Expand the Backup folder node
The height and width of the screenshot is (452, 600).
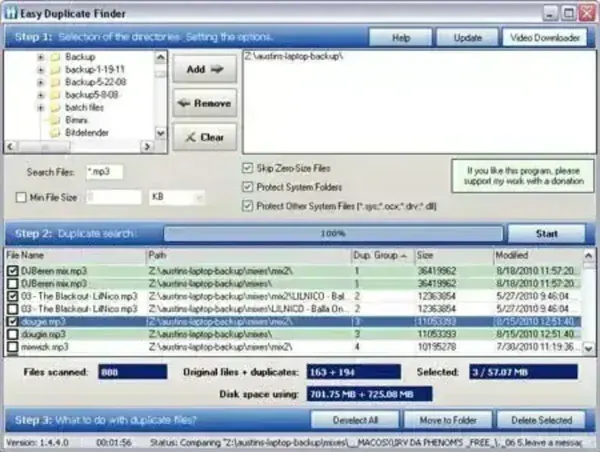pyautogui.click(x=41, y=57)
